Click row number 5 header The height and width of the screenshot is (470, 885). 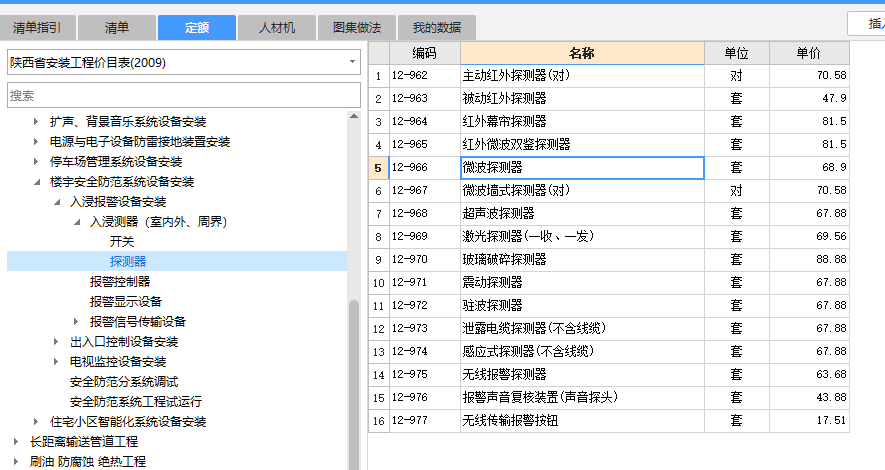point(378,168)
